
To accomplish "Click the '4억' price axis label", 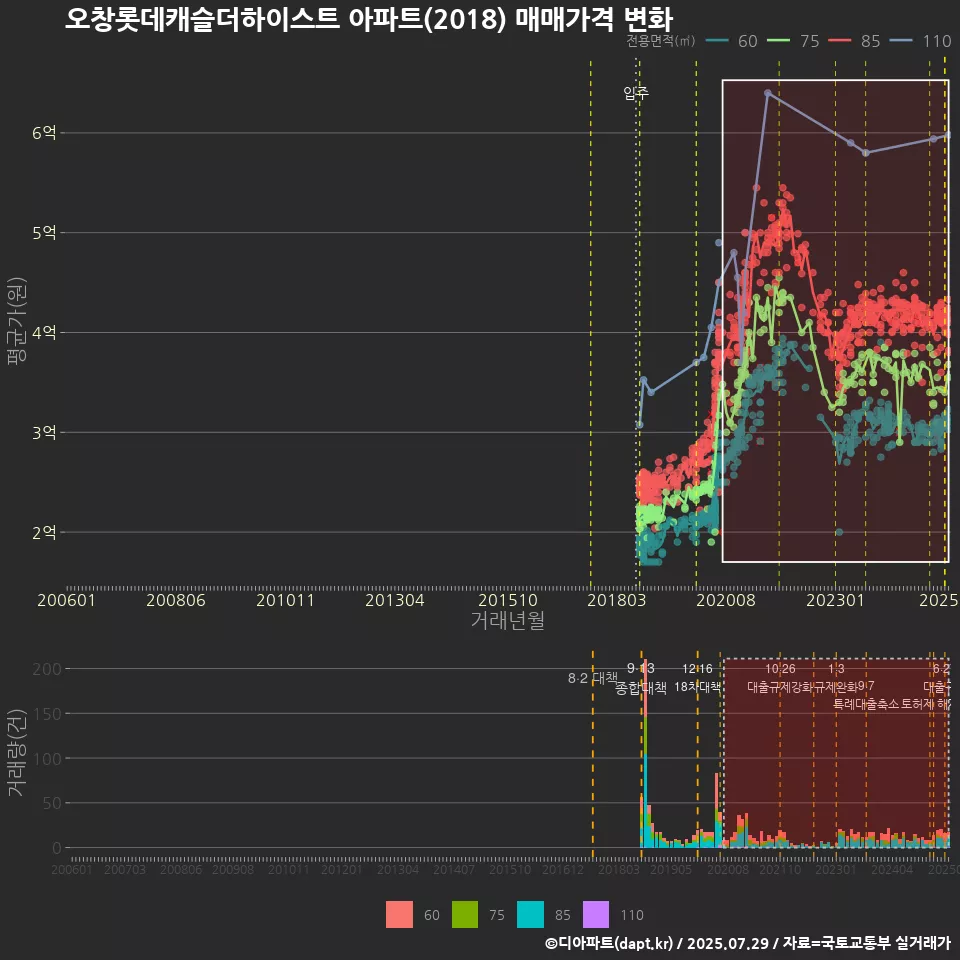I will (x=44, y=332).
